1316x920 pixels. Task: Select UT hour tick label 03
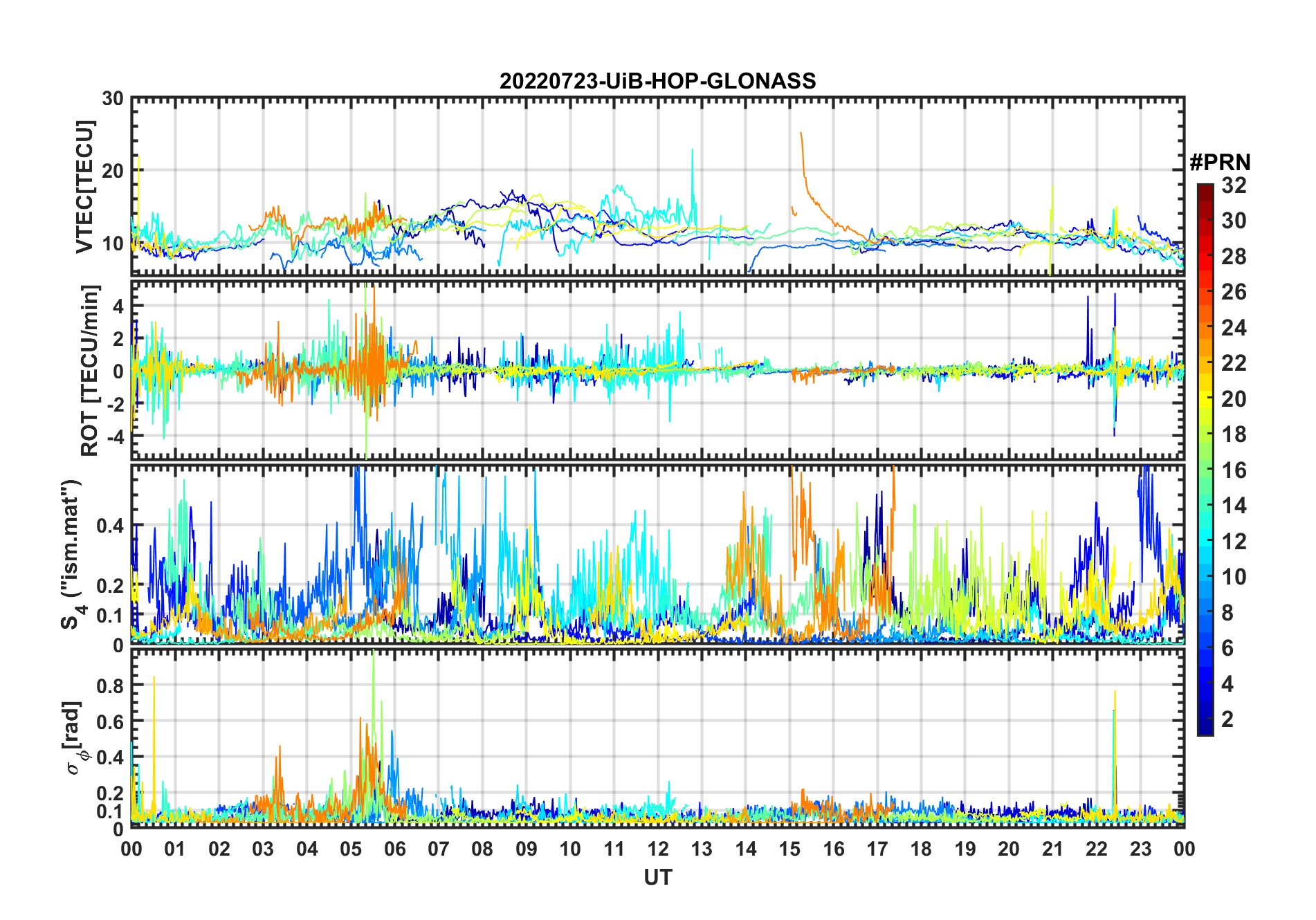point(263,849)
